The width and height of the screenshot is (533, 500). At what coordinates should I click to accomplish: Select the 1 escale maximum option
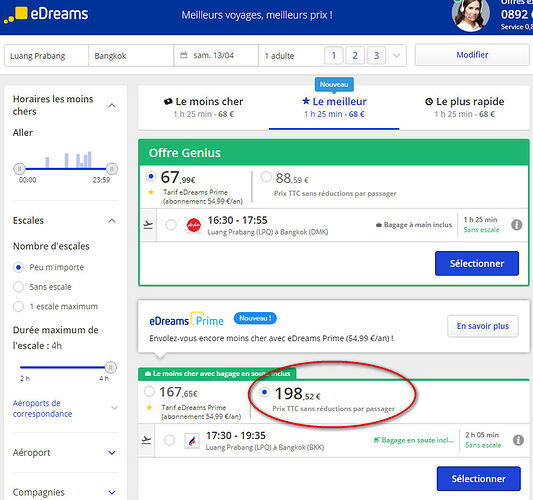tap(18, 307)
